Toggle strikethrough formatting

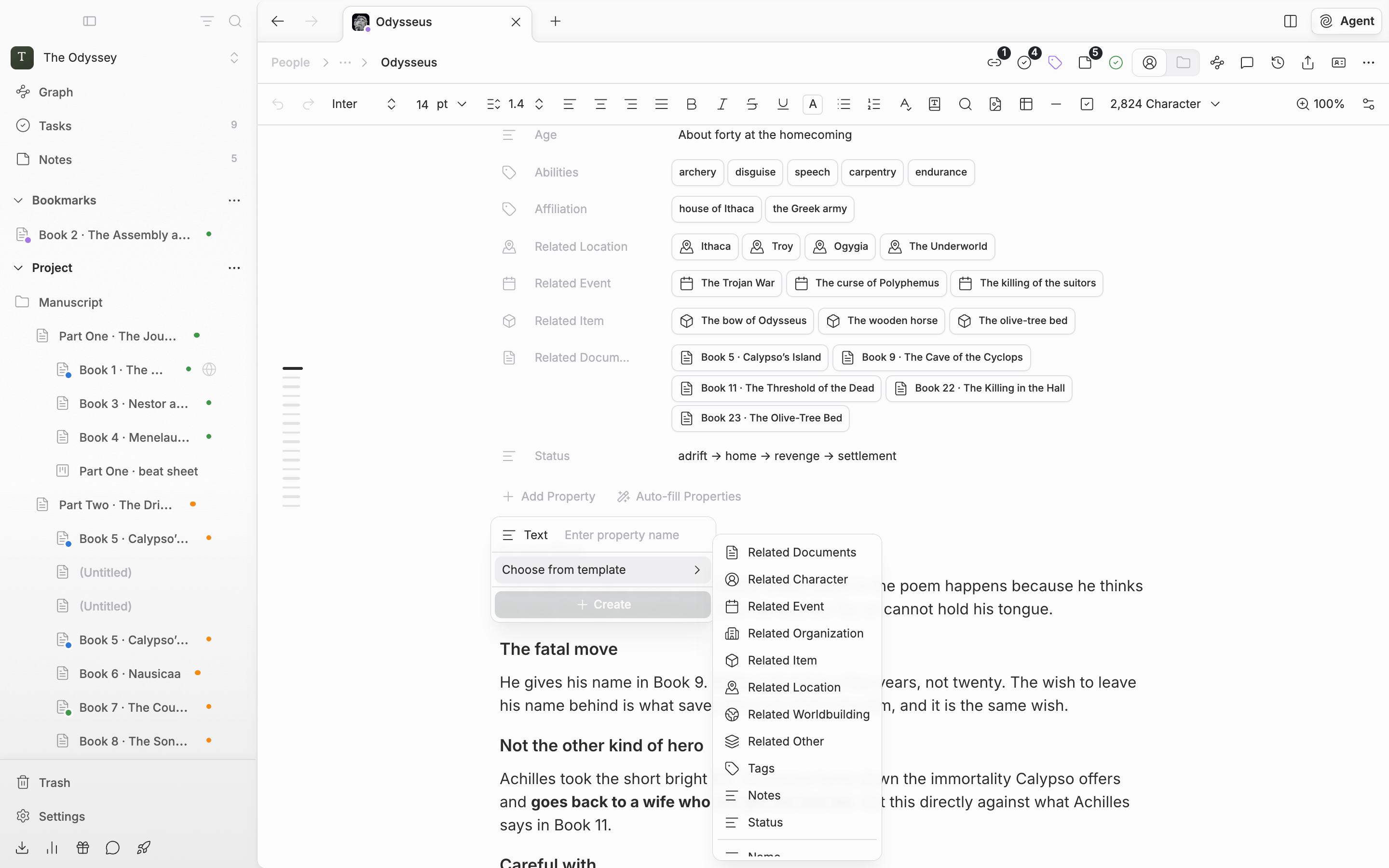point(752,104)
